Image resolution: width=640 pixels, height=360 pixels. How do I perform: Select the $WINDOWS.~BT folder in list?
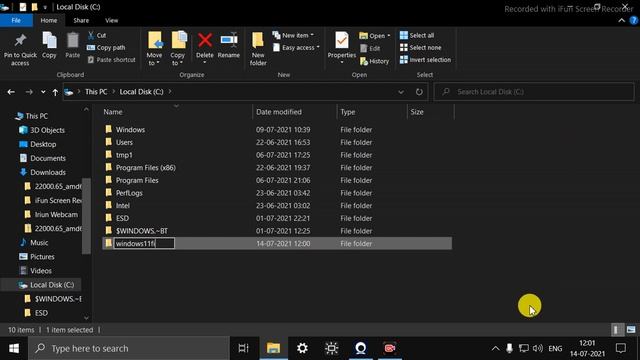coord(142,231)
